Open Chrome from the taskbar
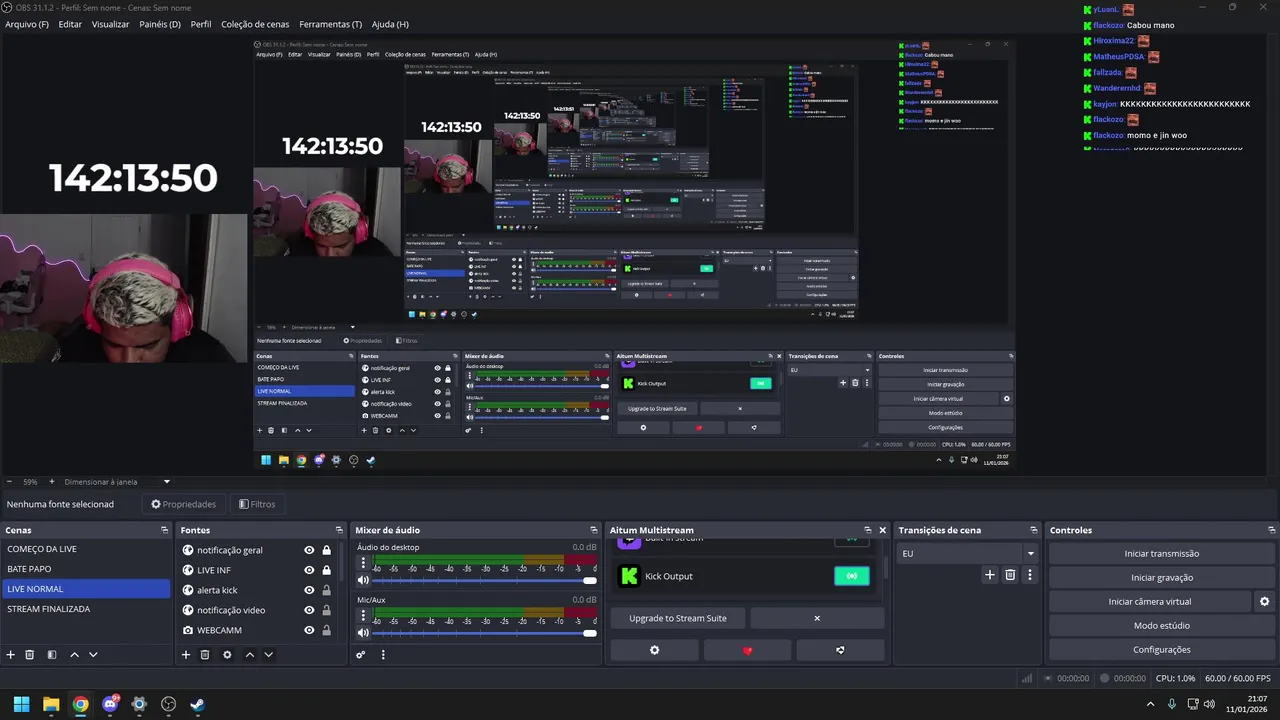The image size is (1280, 720). pyautogui.click(x=80, y=704)
